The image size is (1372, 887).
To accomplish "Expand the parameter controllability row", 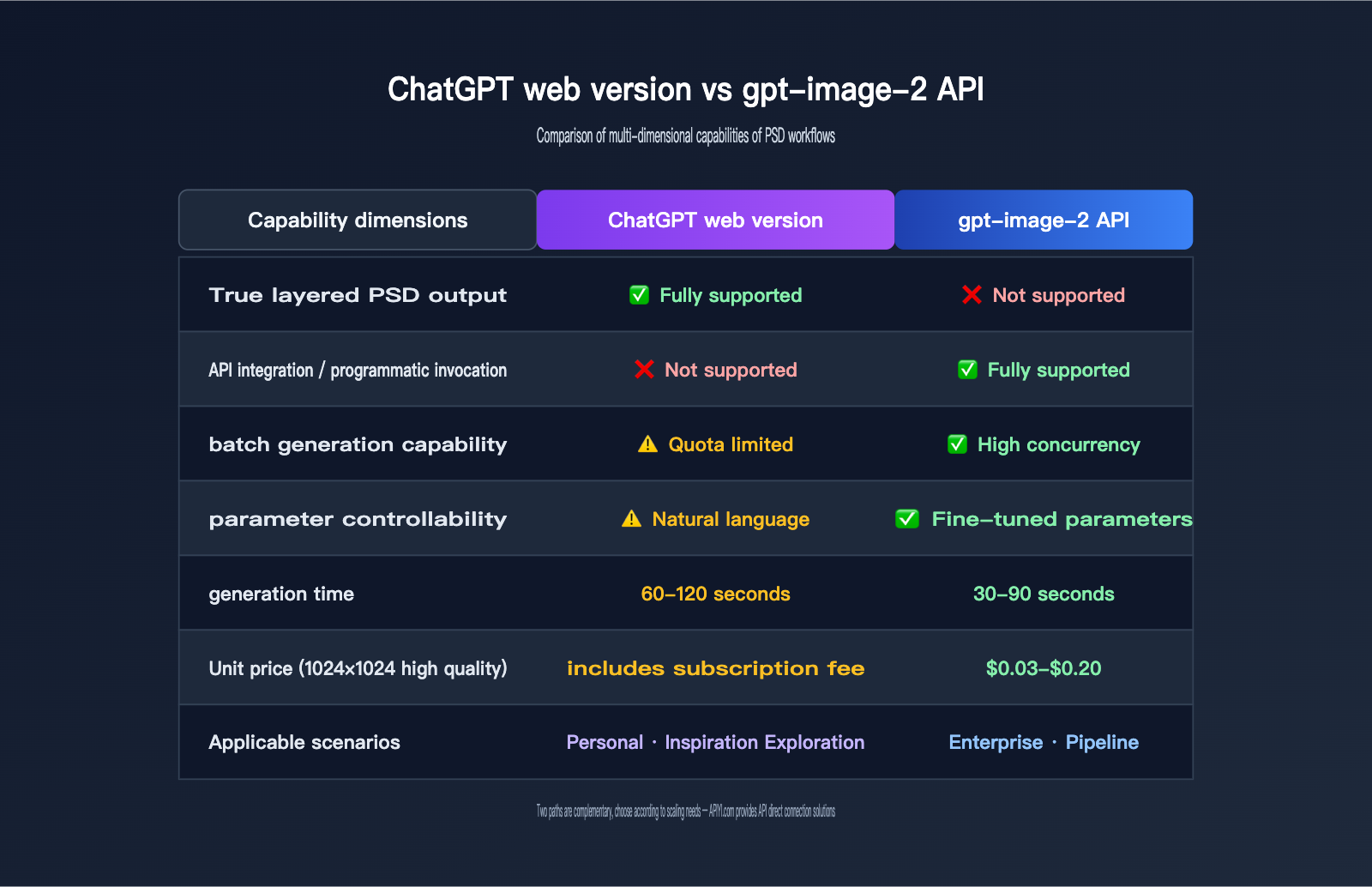I will click(358, 519).
